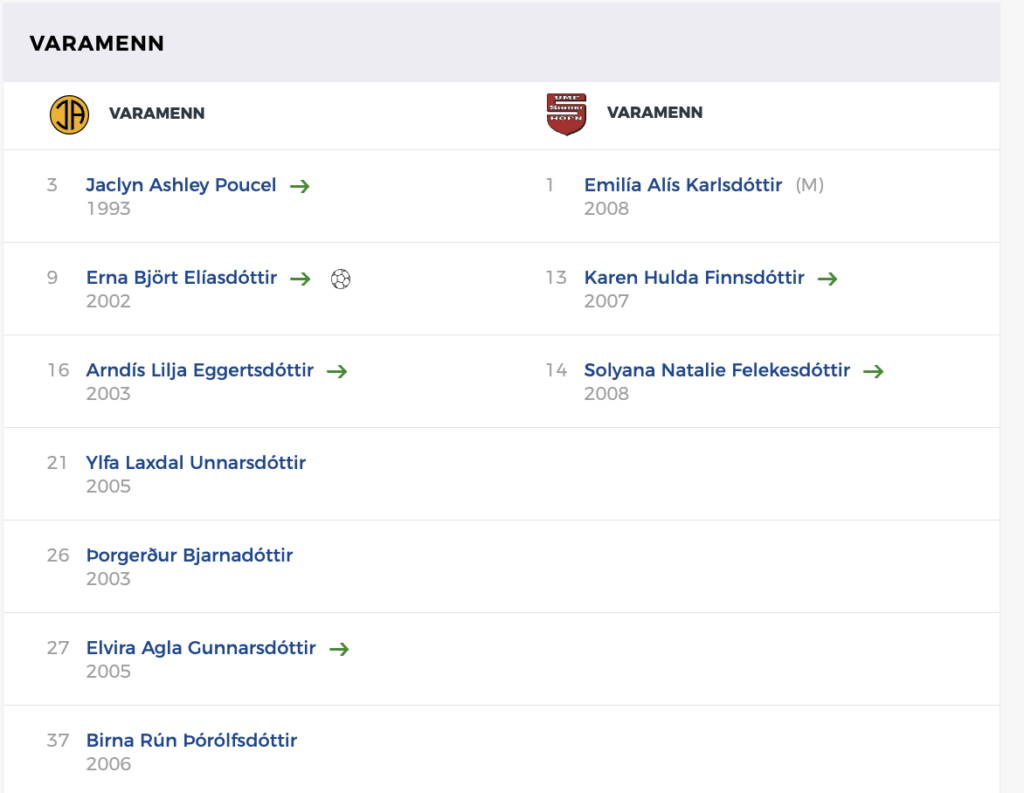Open goalkeeper Emilía Alís Karlsdóttir profile
The height and width of the screenshot is (793, 1024).
[683, 186]
